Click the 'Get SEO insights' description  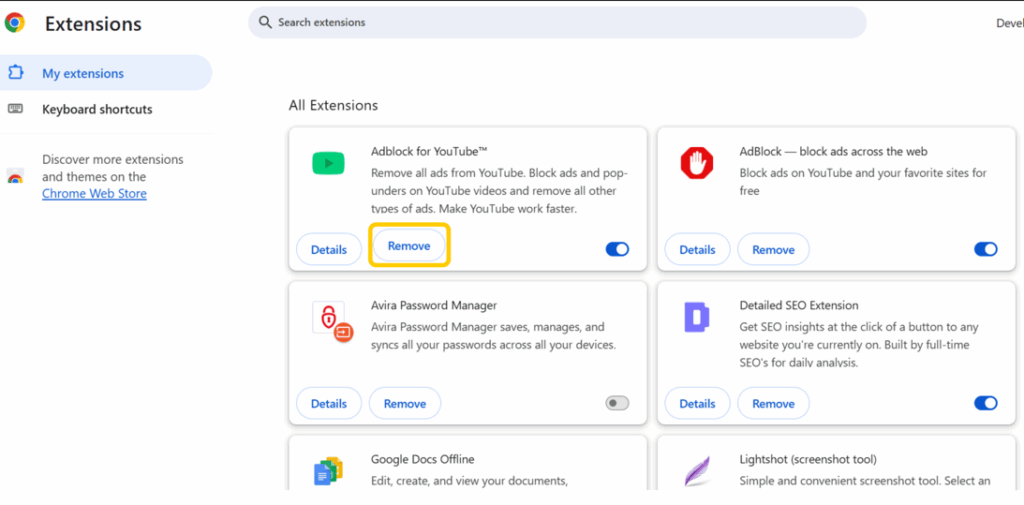859,344
